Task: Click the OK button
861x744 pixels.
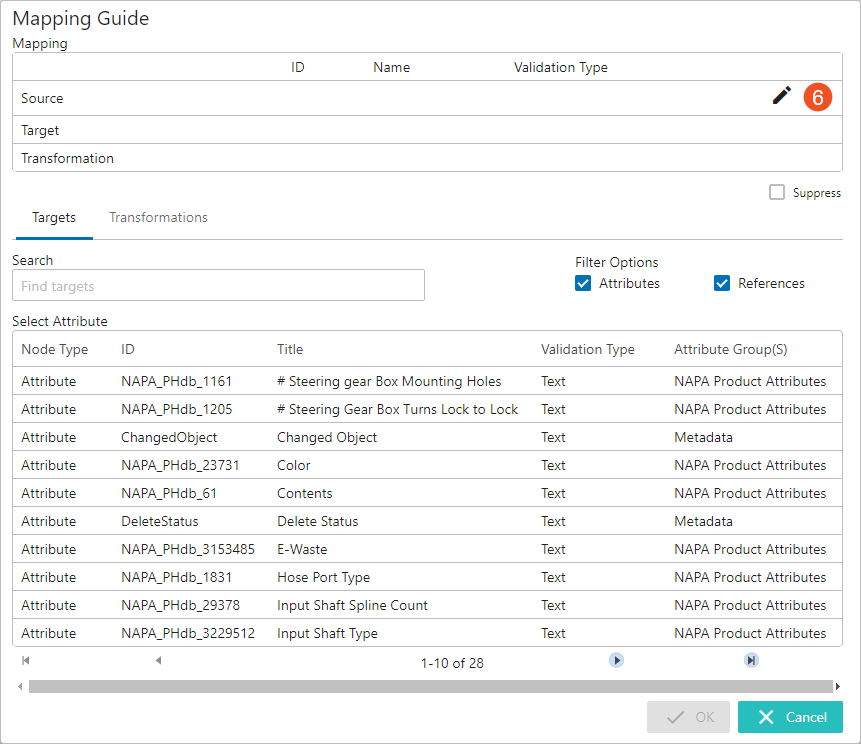Action: coord(688,717)
